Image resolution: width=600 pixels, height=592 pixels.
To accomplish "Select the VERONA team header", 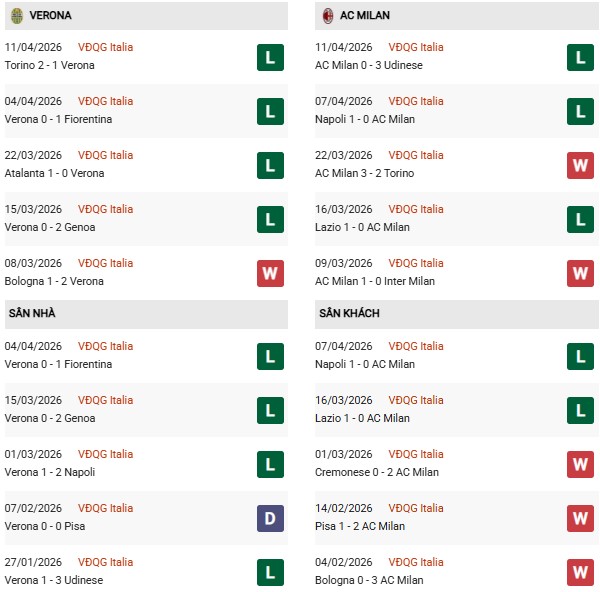I will 50,16.
